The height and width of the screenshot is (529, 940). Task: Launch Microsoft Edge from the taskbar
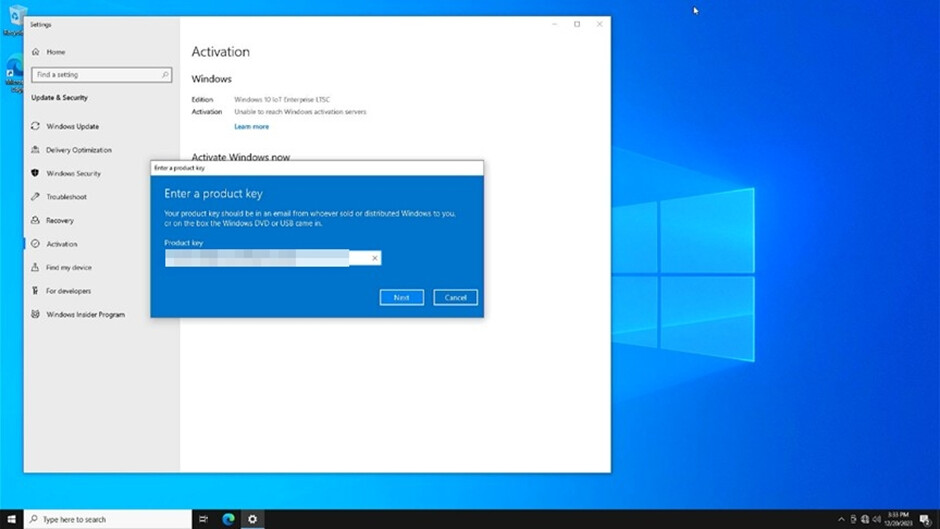click(x=228, y=519)
